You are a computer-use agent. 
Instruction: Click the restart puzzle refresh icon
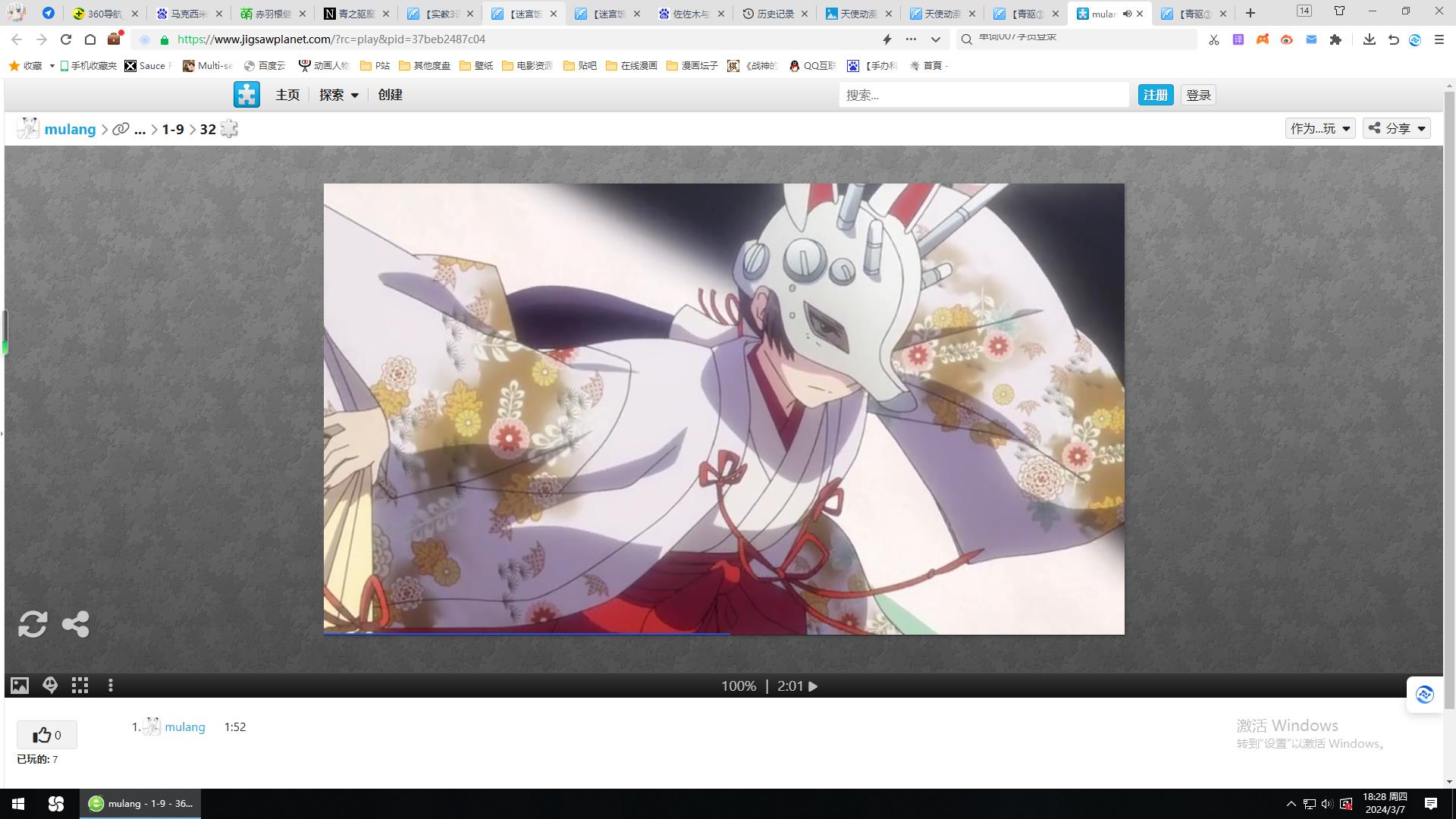coord(33,624)
